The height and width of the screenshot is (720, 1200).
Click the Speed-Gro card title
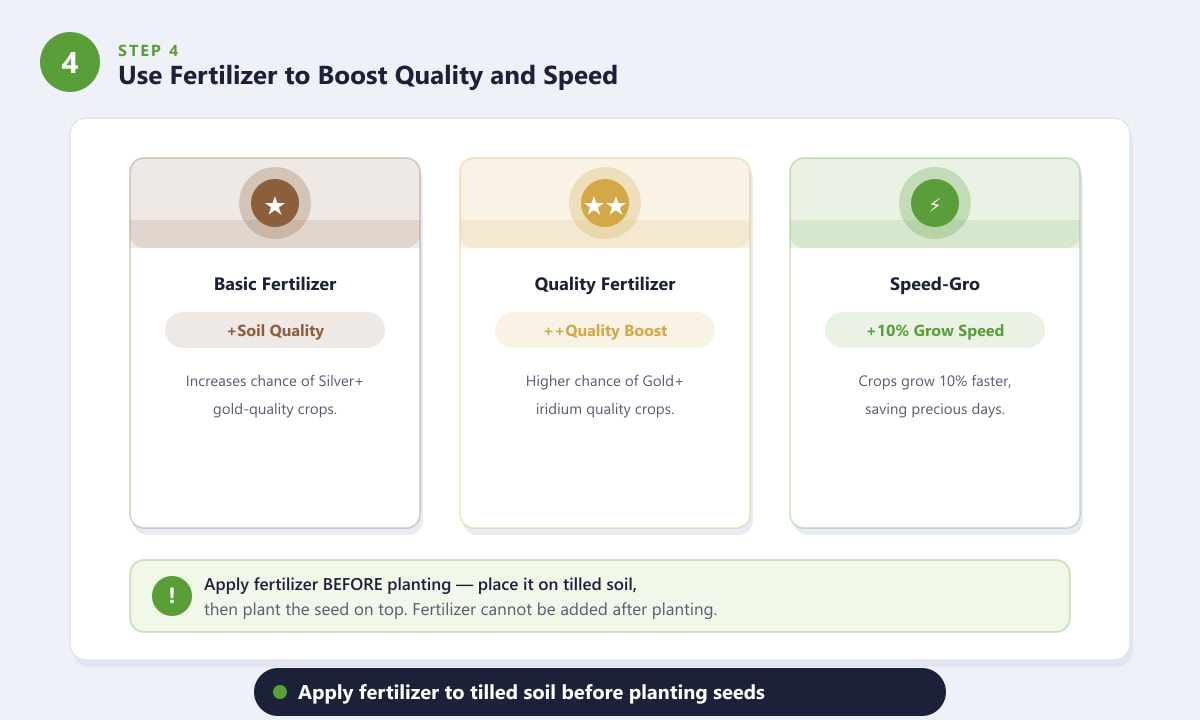pos(935,284)
